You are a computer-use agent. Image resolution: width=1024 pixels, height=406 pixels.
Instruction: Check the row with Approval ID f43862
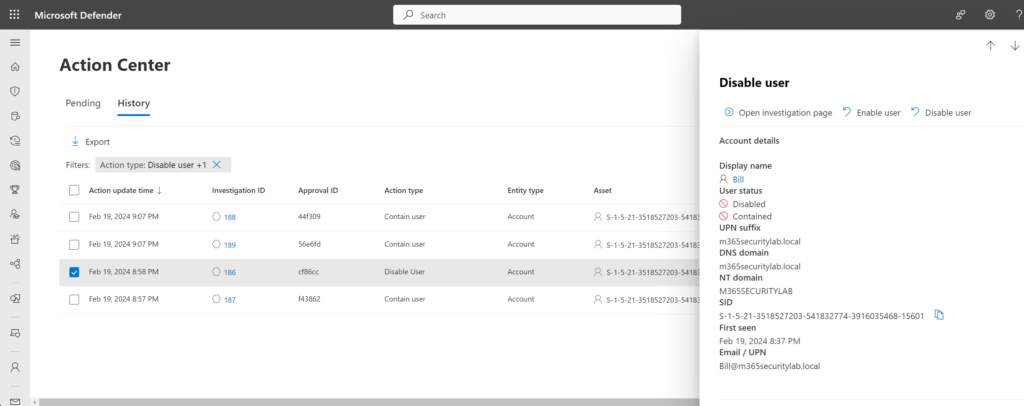[x=74, y=300]
